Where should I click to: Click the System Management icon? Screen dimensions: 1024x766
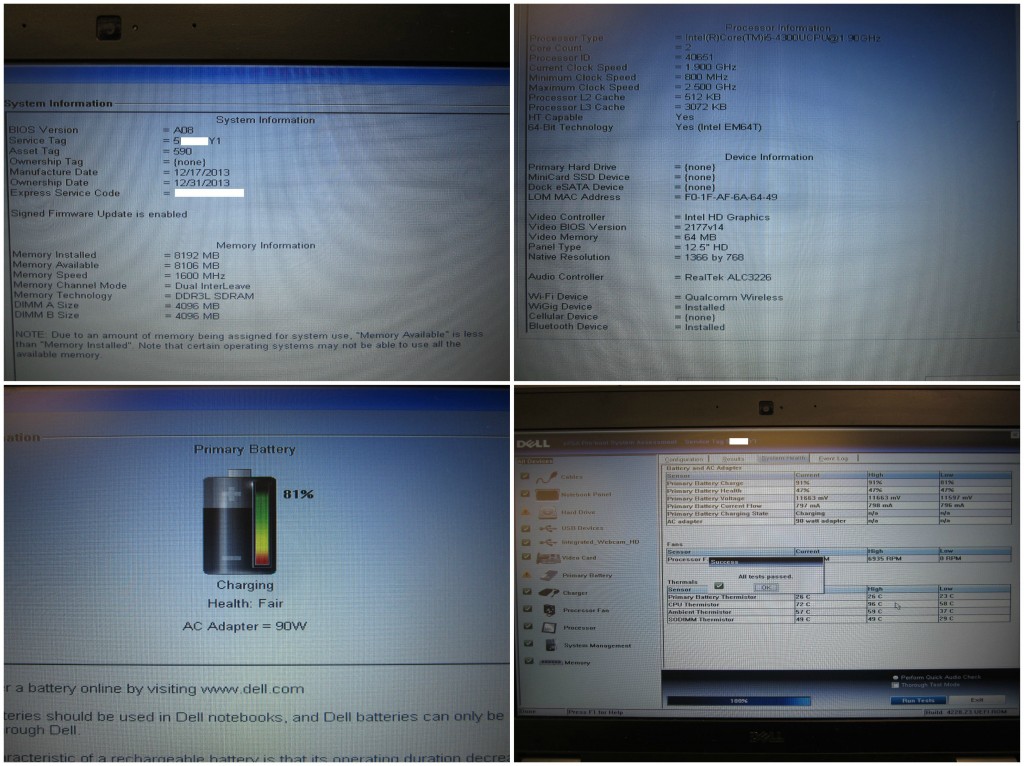coord(550,645)
